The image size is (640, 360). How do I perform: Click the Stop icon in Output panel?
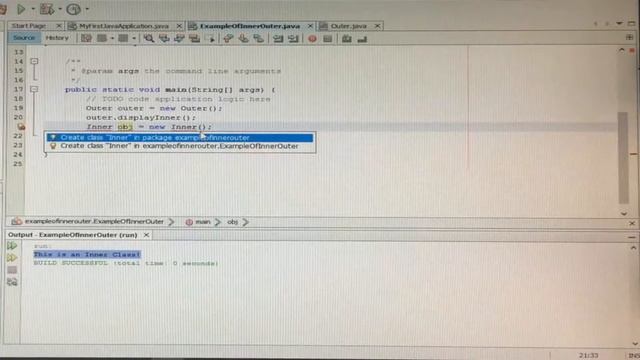(12, 270)
